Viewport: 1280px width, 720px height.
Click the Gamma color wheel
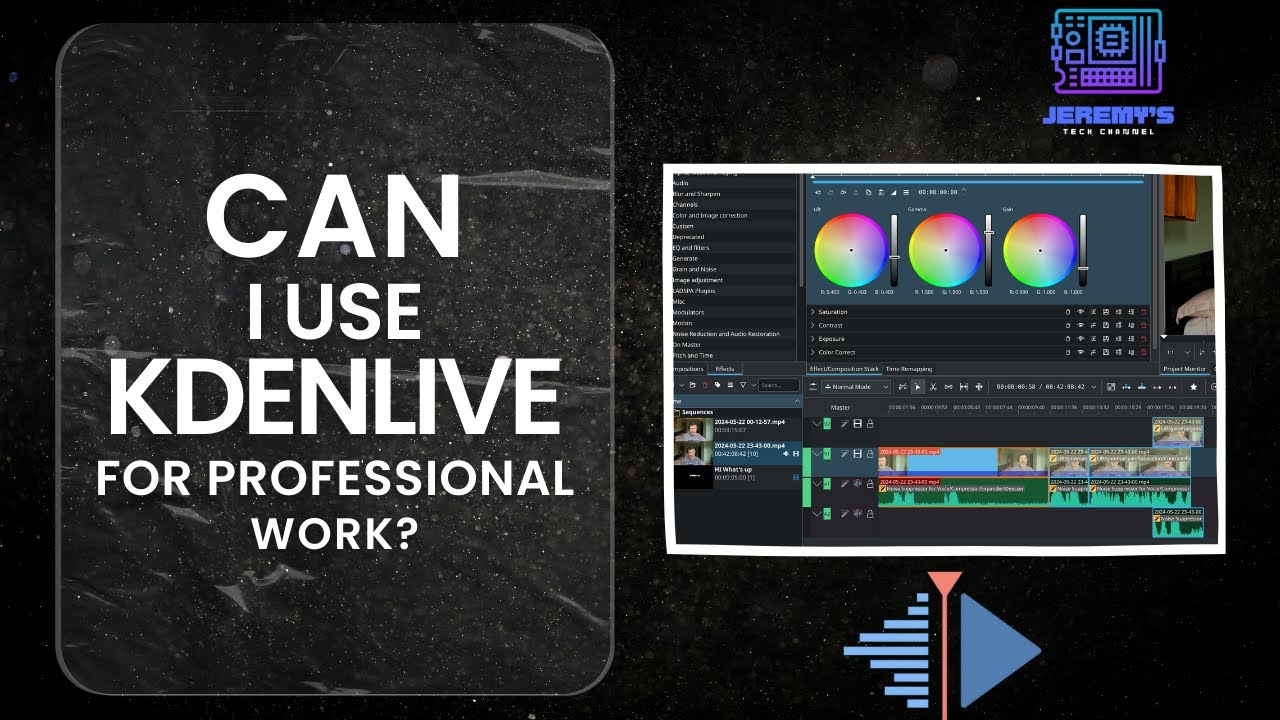(x=945, y=250)
